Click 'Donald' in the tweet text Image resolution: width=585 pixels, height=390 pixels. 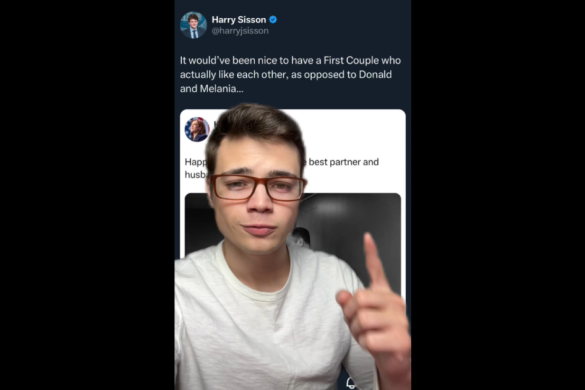(x=375, y=75)
